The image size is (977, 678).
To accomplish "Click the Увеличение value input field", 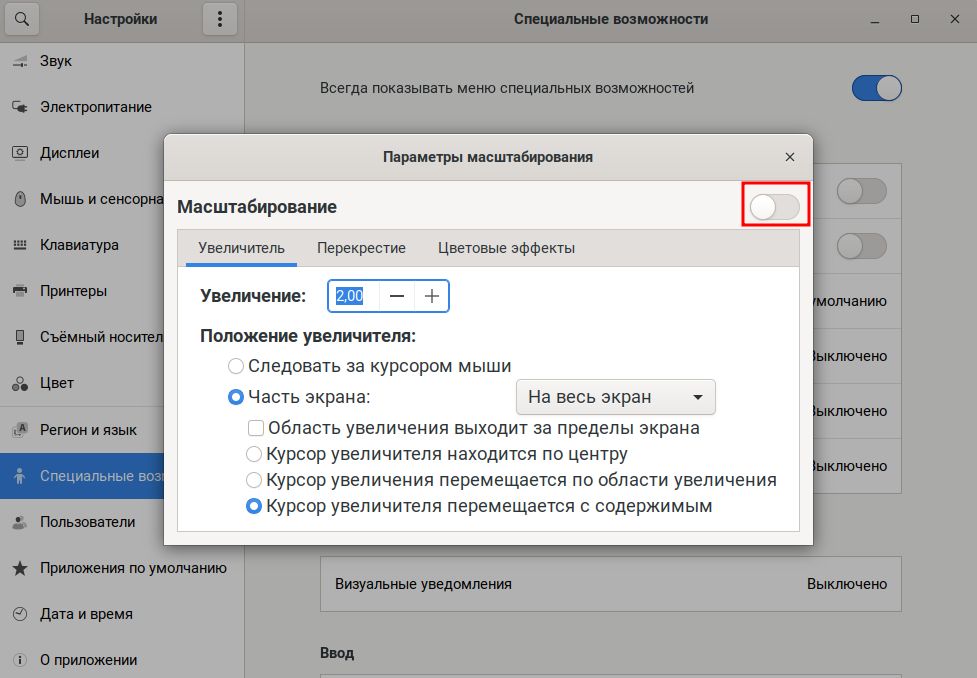I will click(354, 296).
